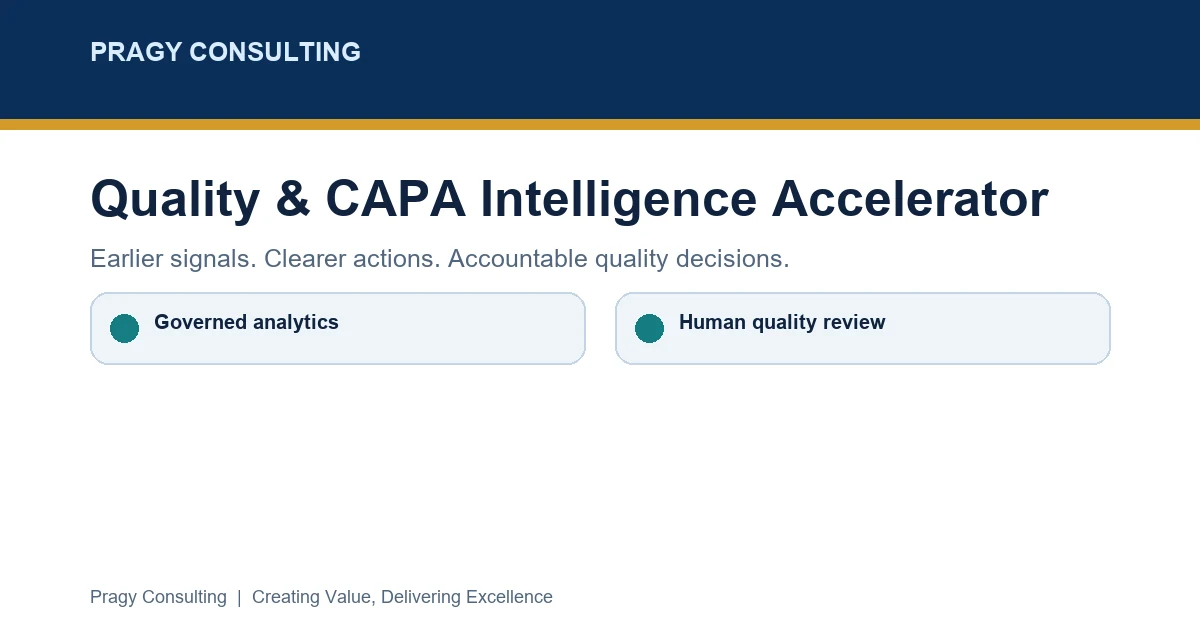Click the word Quality in the main title
The height and width of the screenshot is (630, 1200).
coord(175,199)
